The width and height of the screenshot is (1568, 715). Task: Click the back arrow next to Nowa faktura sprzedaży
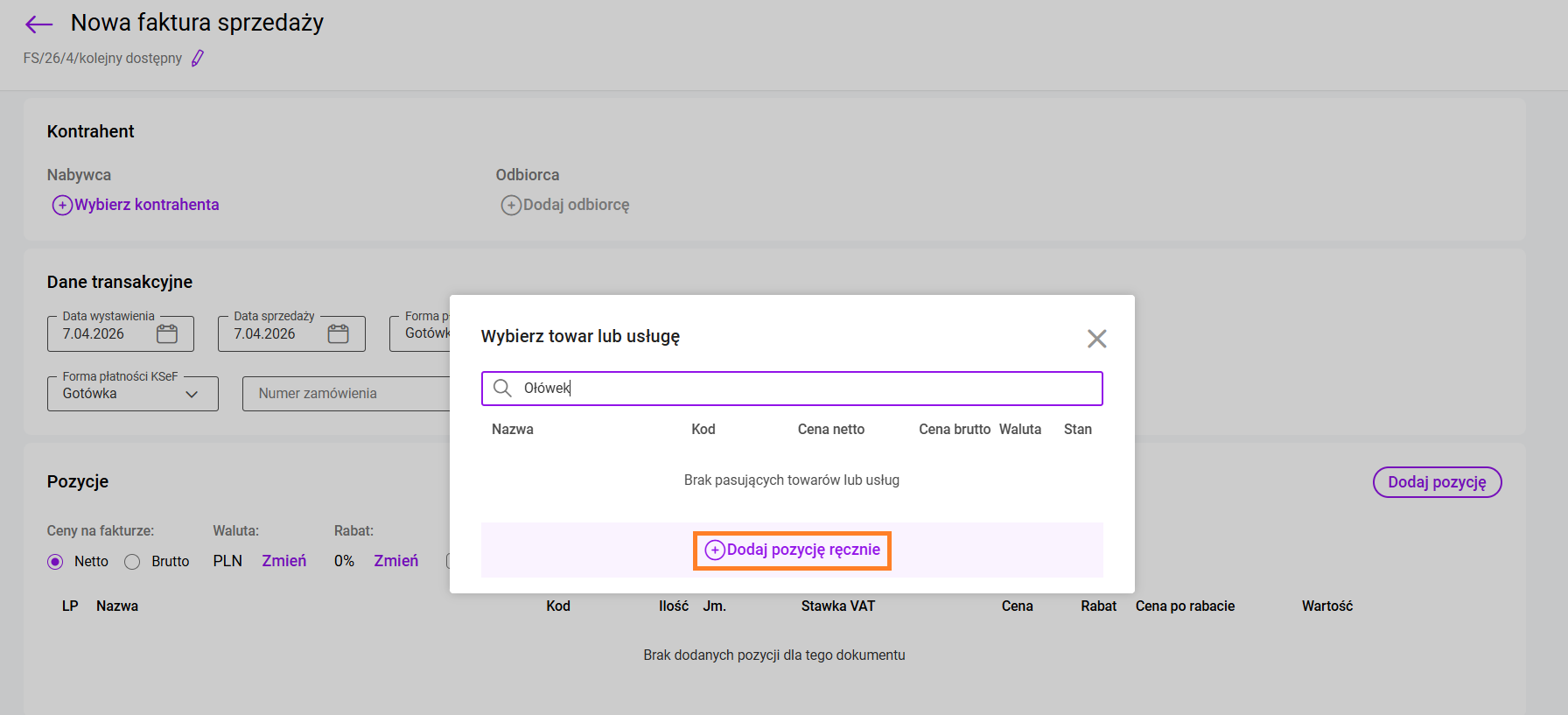point(38,25)
